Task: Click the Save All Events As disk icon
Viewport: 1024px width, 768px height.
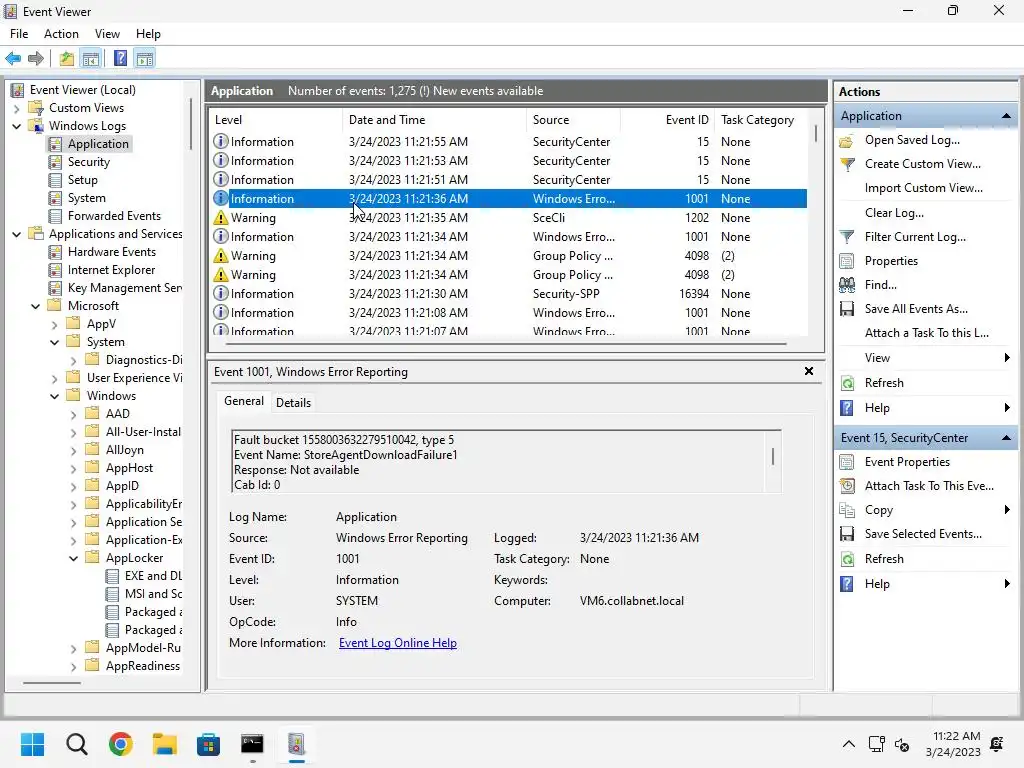Action: coord(847,309)
